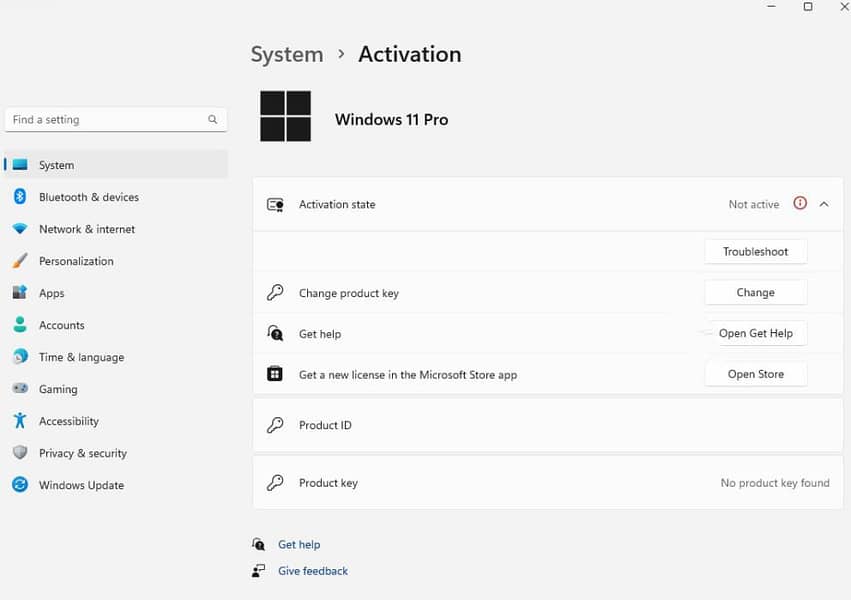This screenshot has width=851, height=600.
Task: Click the red info warning icon
Action: tap(800, 203)
